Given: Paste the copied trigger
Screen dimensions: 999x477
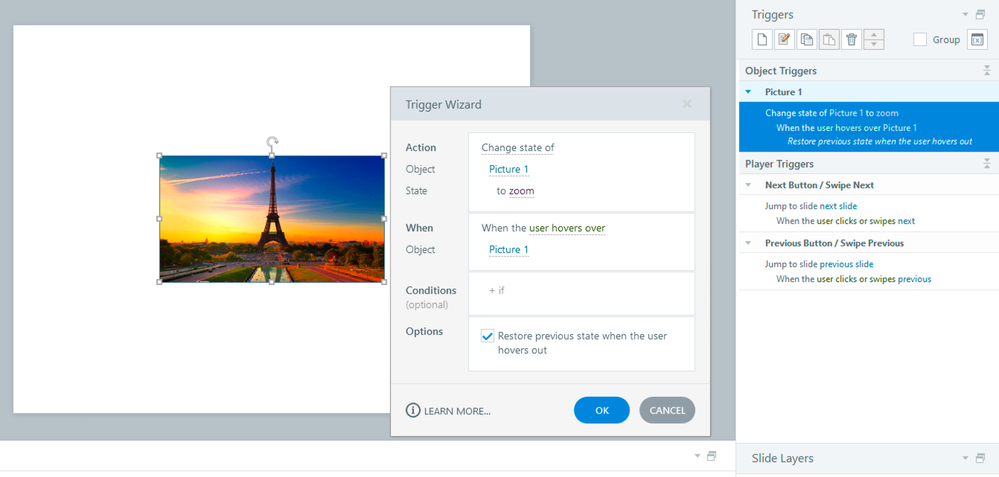Looking at the screenshot, I should point(829,40).
